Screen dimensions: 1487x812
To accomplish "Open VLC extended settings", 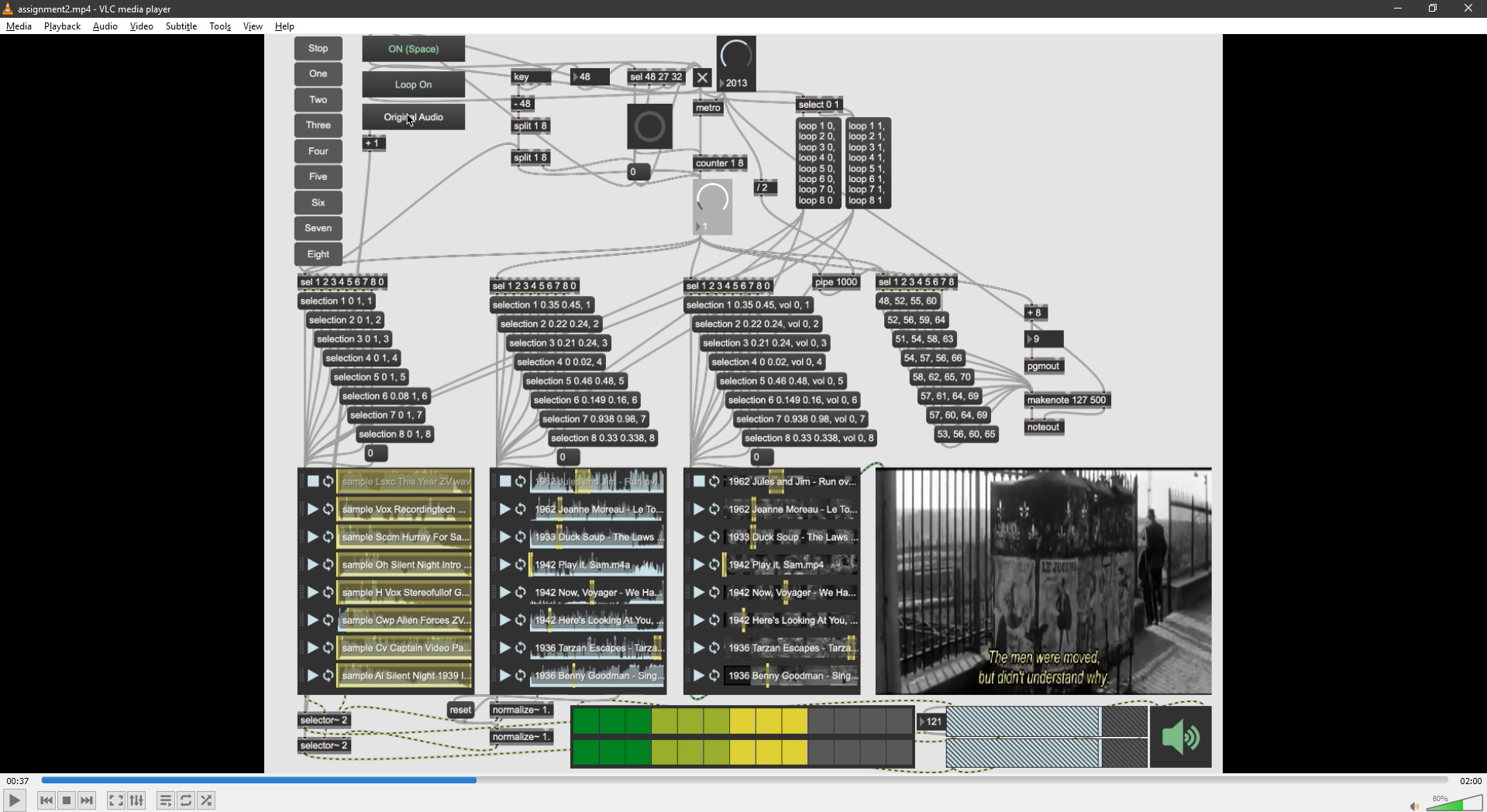I will (137, 800).
